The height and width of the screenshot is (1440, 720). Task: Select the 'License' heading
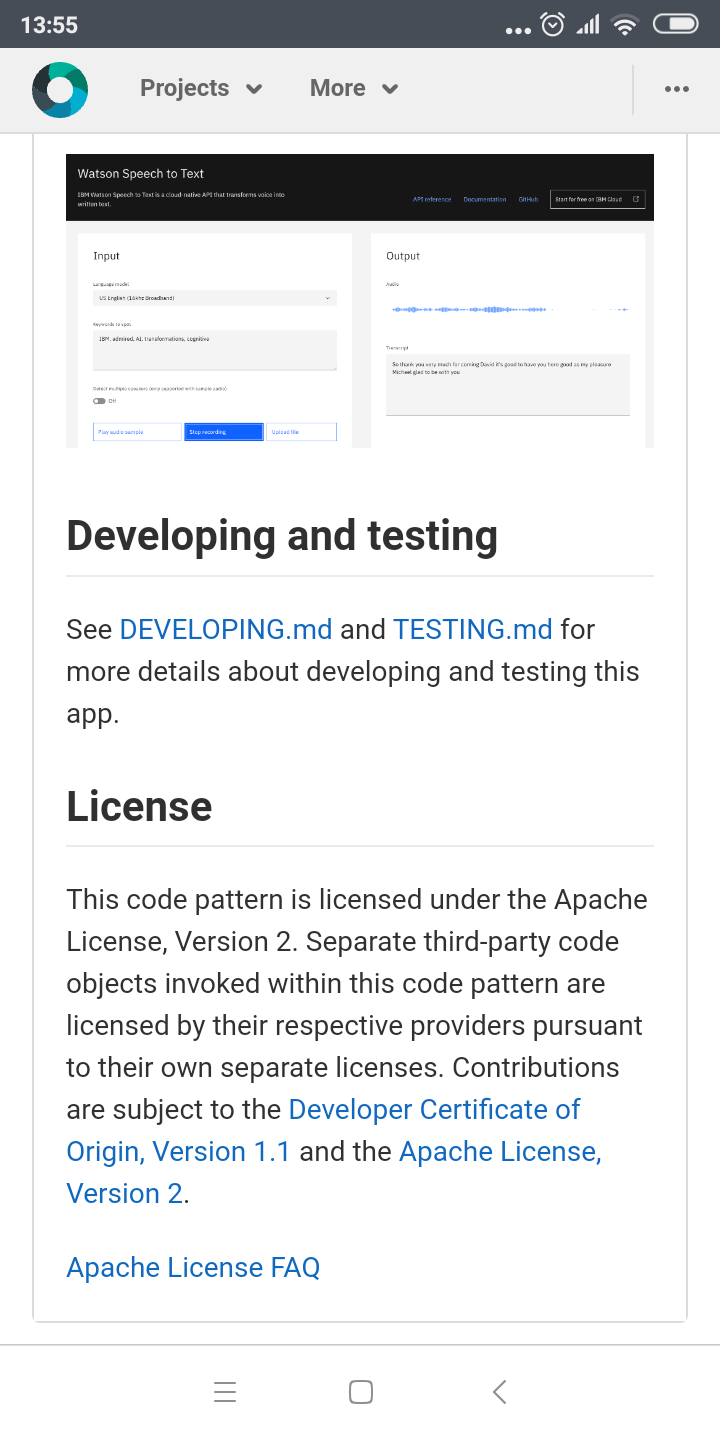click(x=139, y=805)
